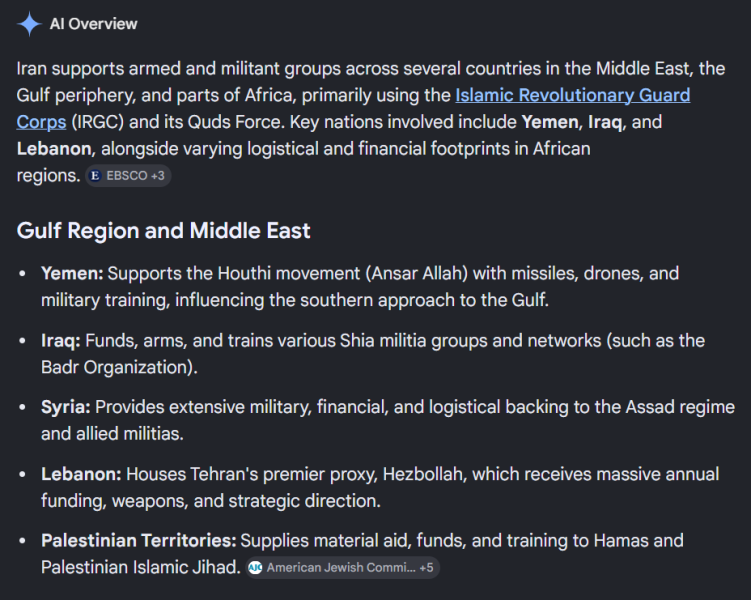Viewport: 751px width, 600px height.
Task: Open the EBSCO +3 source chip
Action: click(128, 176)
